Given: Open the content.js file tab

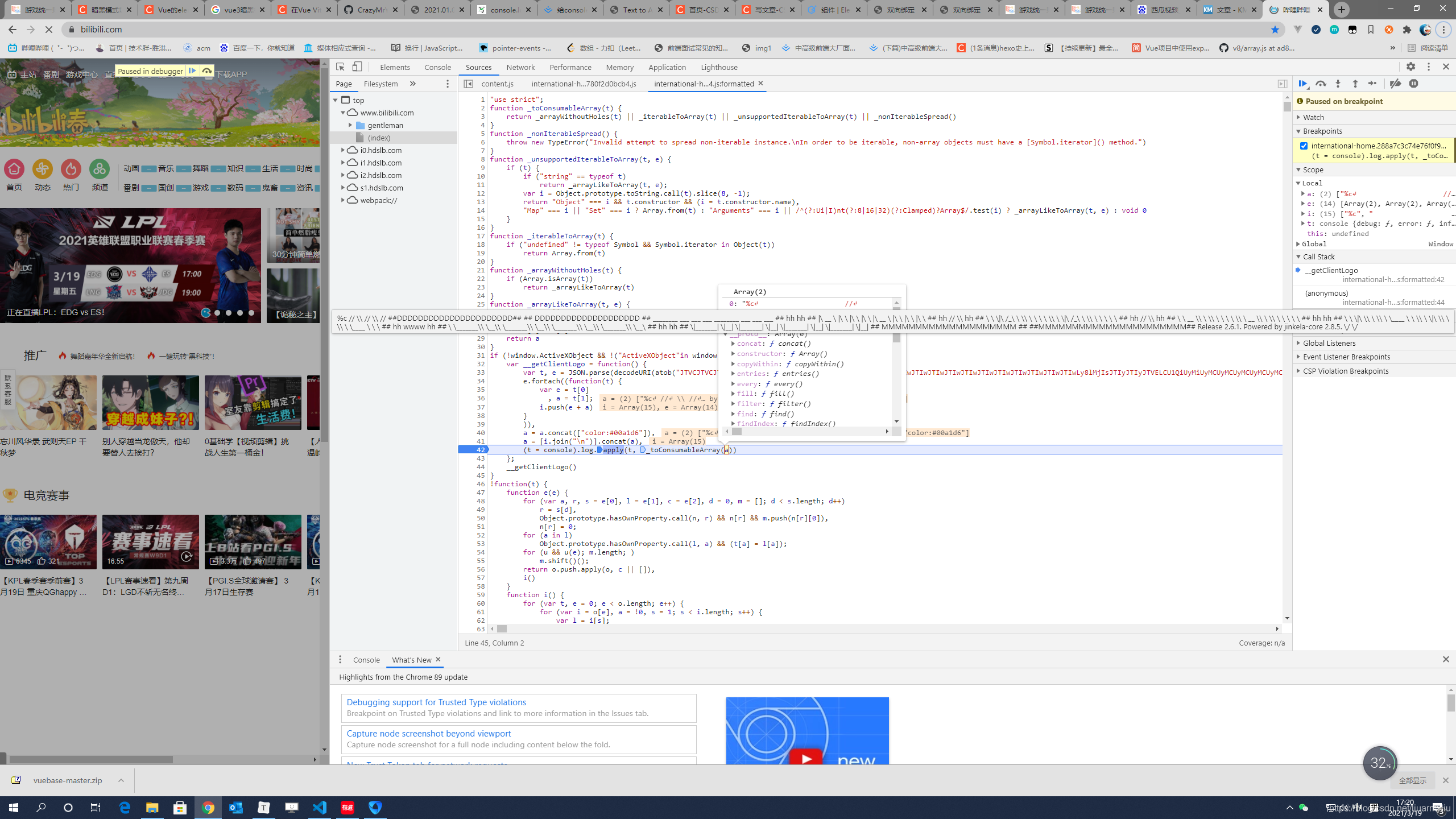Looking at the screenshot, I should [497, 84].
